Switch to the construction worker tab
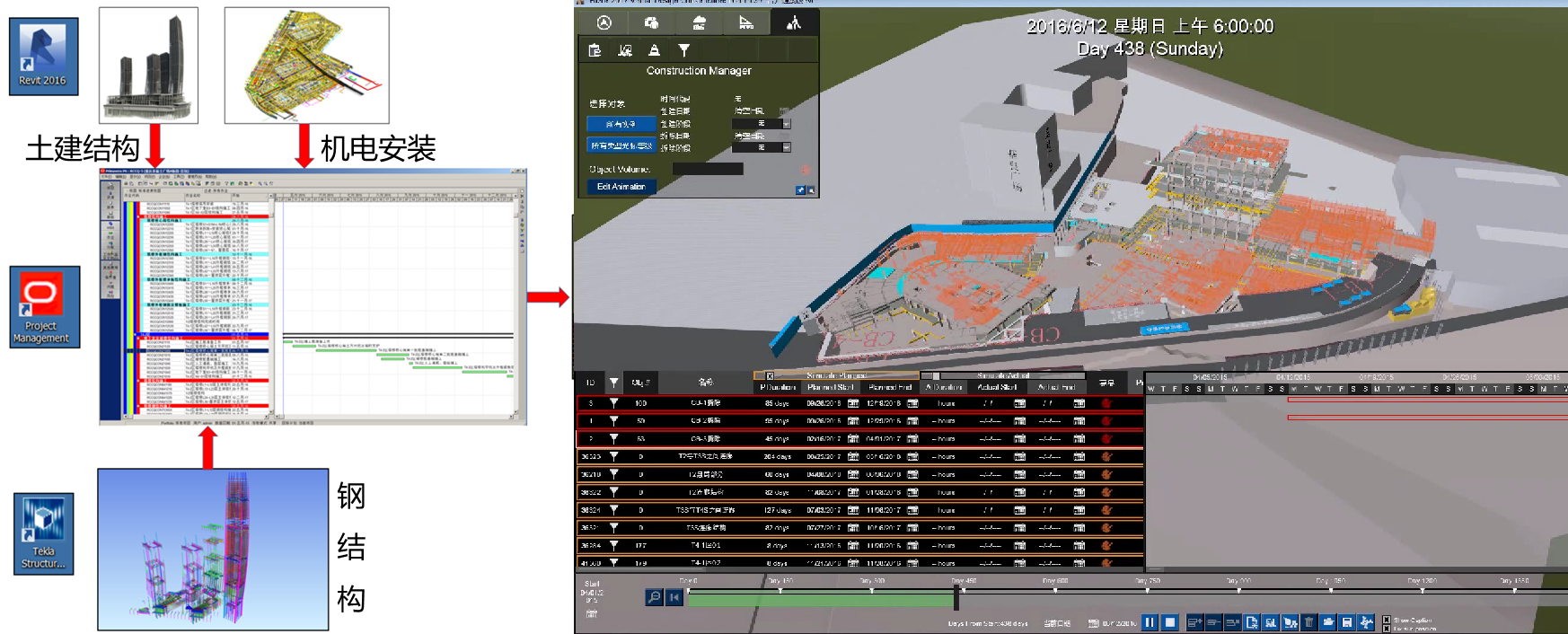The width and height of the screenshot is (1568, 634). [793, 22]
